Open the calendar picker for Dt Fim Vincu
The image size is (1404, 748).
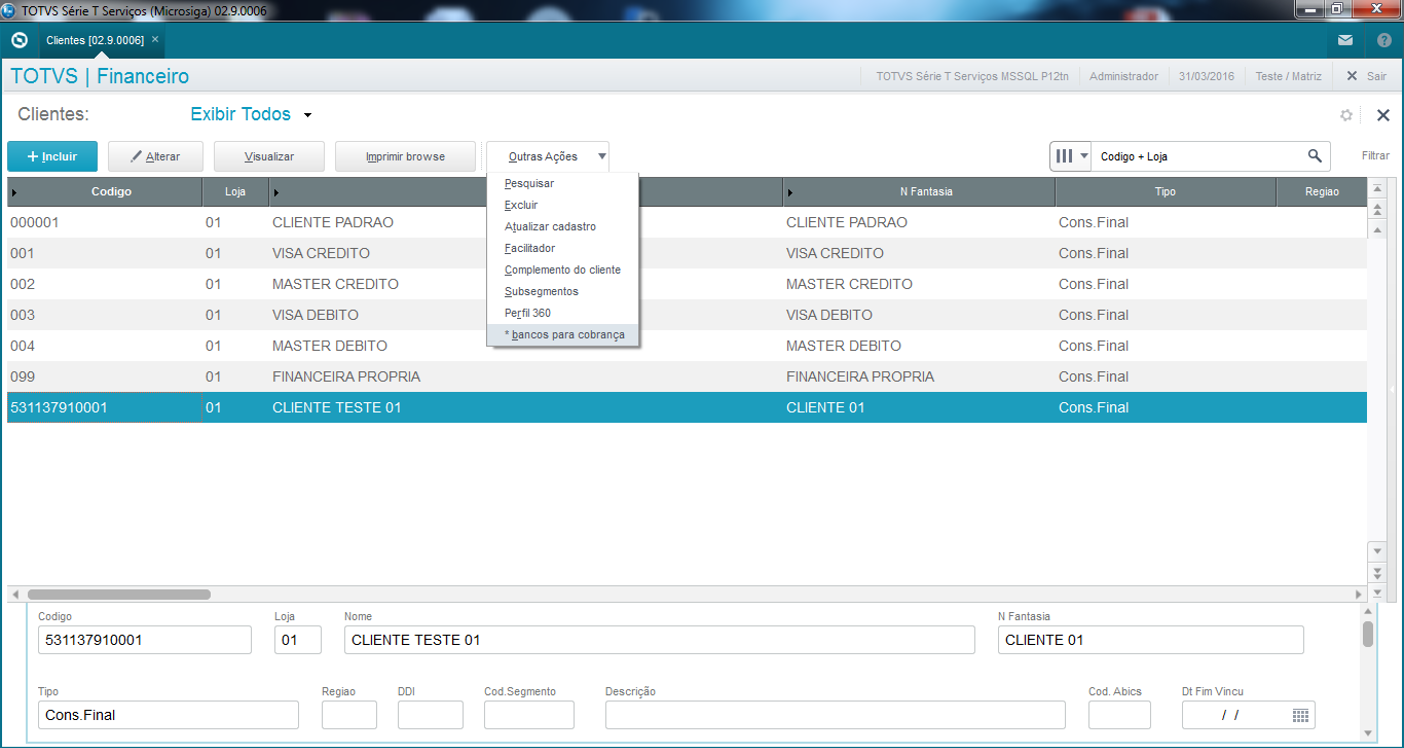[x=1300, y=715]
